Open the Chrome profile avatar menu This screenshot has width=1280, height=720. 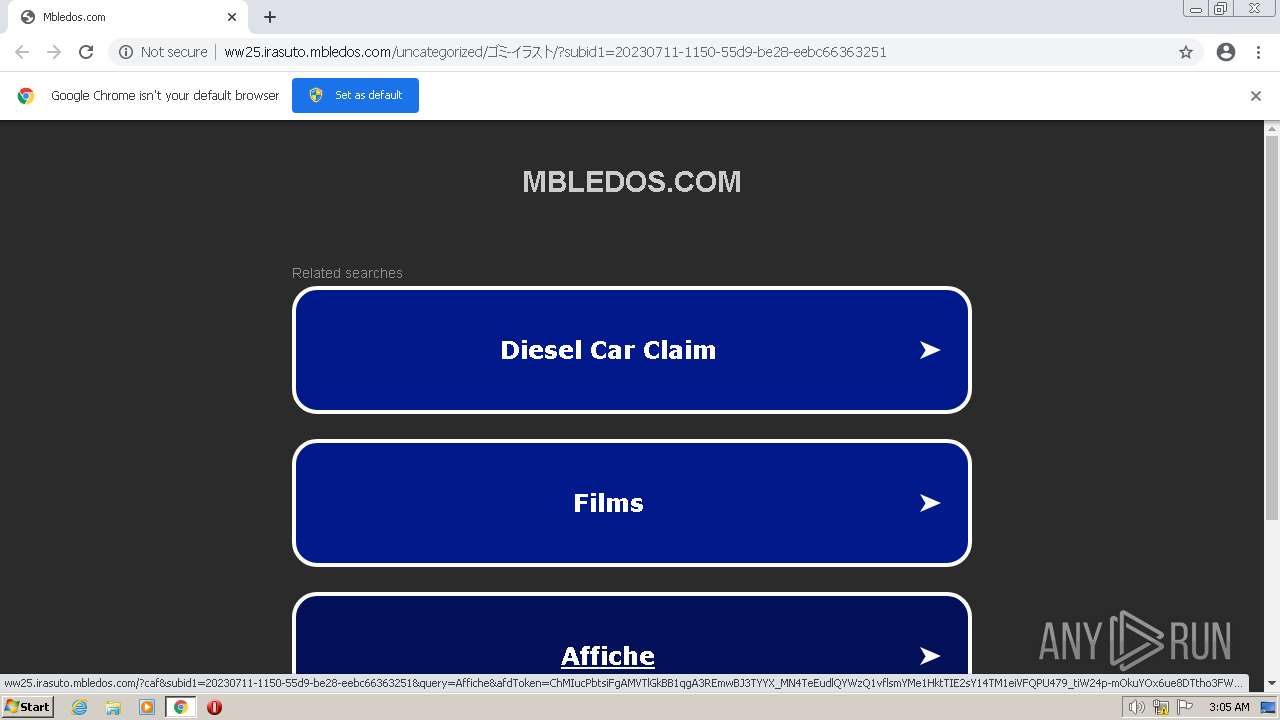click(x=1226, y=52)
